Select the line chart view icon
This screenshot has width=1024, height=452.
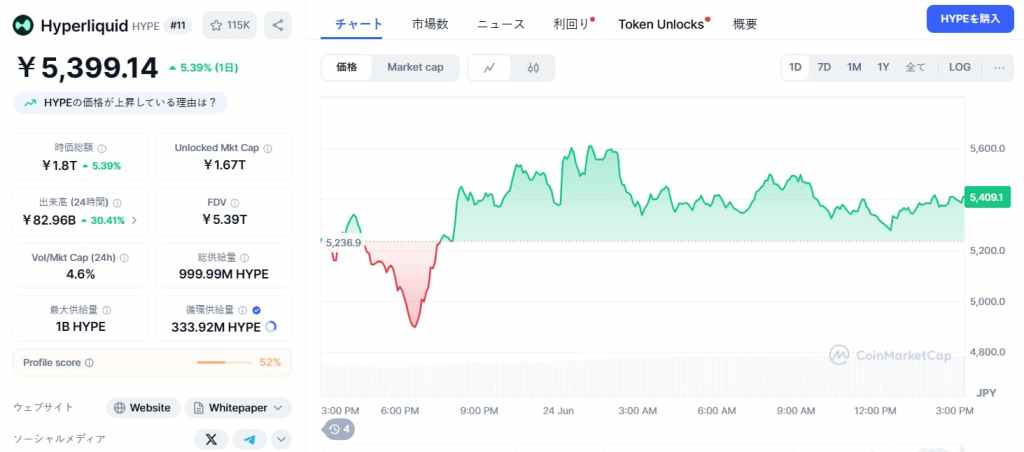tap(489, 67)
